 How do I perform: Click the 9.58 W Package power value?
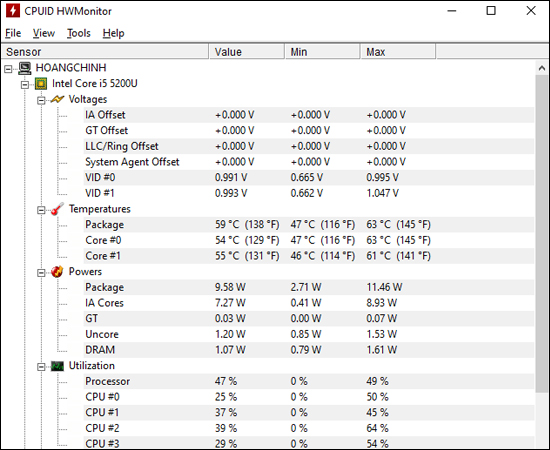(230, 287)
